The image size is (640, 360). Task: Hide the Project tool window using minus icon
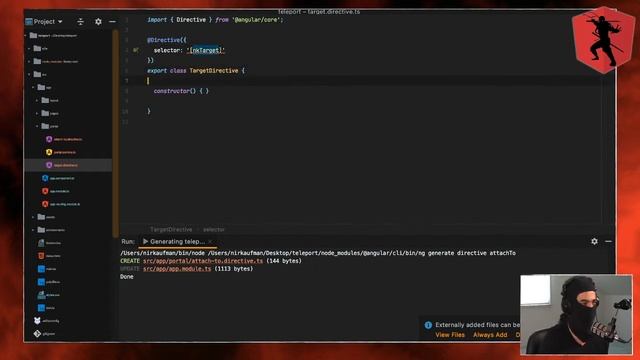[112, 22]
